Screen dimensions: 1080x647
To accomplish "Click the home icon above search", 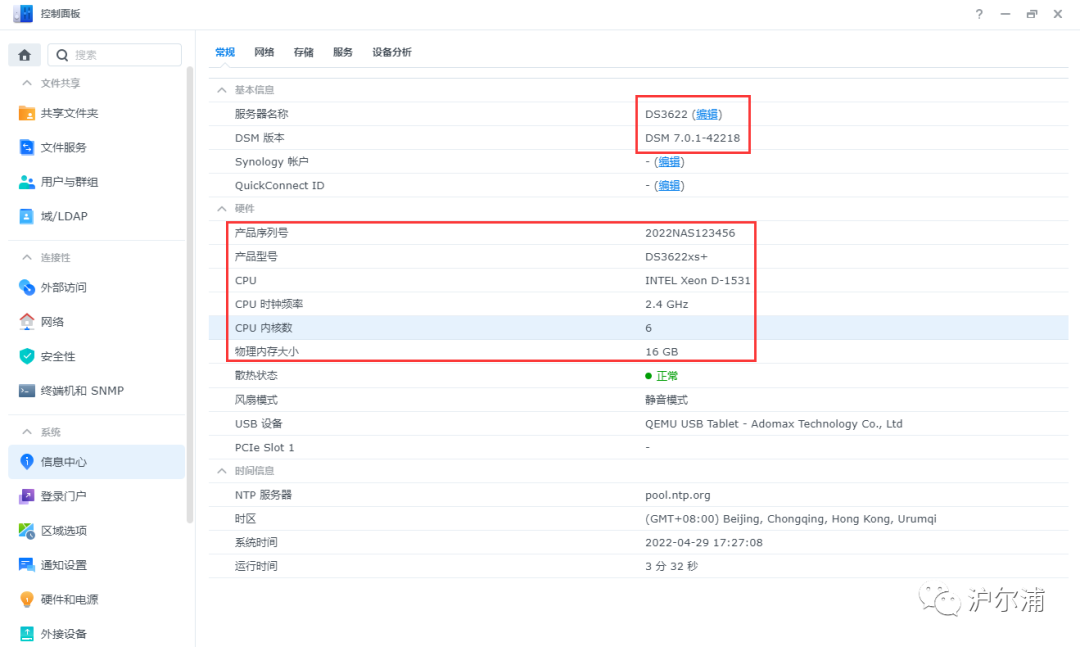I will point(23,54).
